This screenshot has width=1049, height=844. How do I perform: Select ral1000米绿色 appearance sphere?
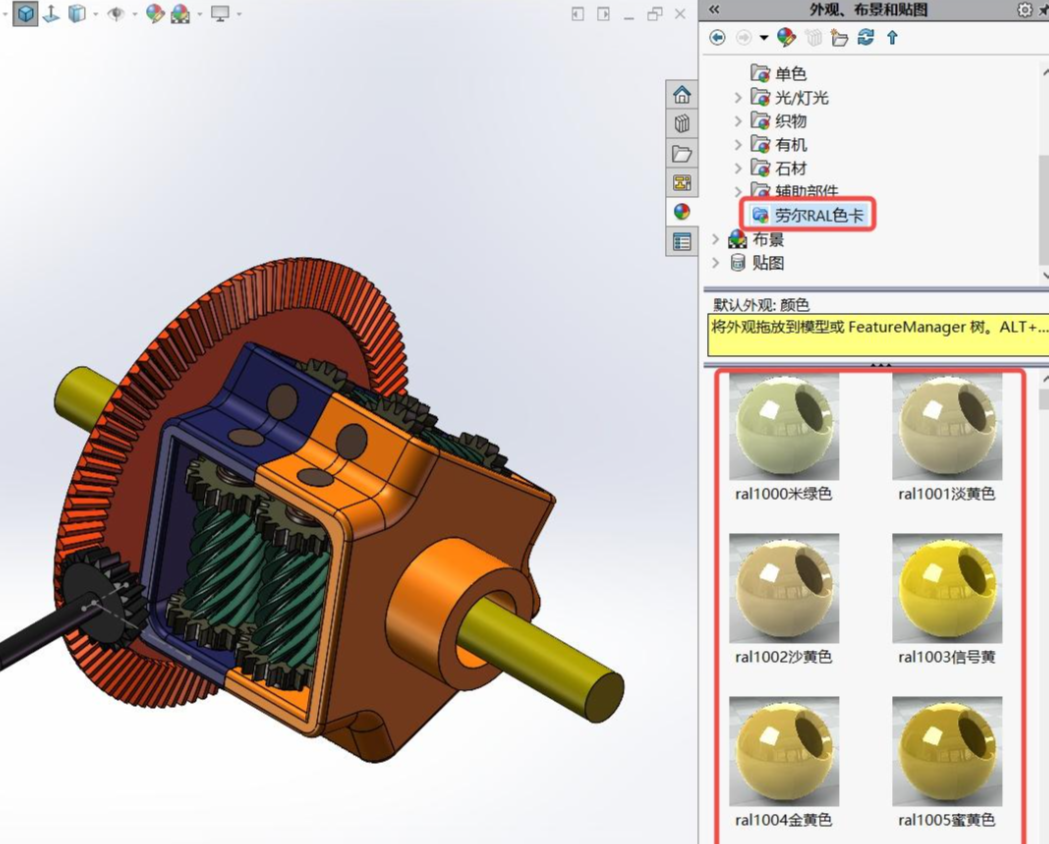tap(784, 426)
